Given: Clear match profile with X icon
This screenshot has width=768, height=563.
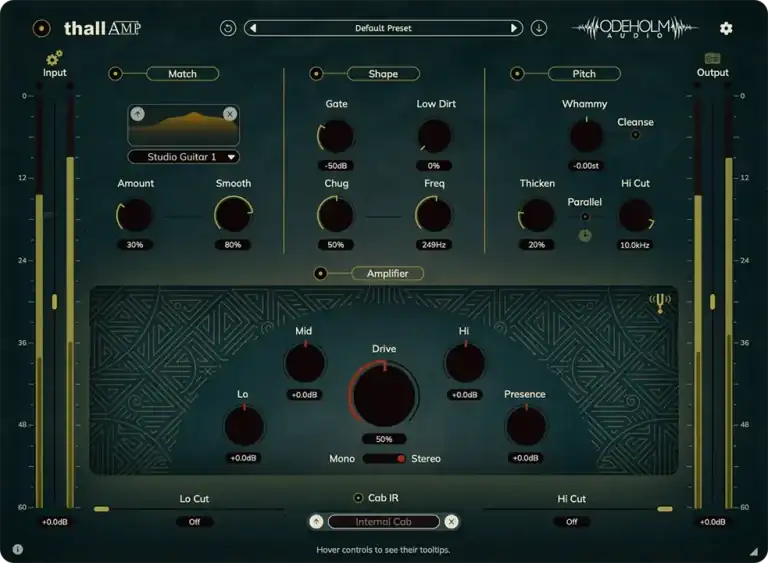Looking at the screenshot, I should [230, 114].
